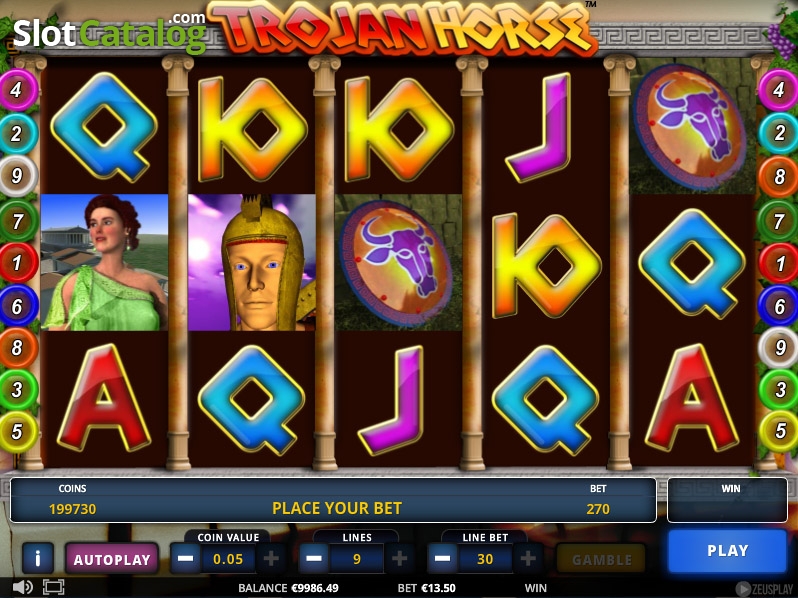798x598 pixels.
Task: Increase number of lines with plus
Action: [x=400, y=559]
